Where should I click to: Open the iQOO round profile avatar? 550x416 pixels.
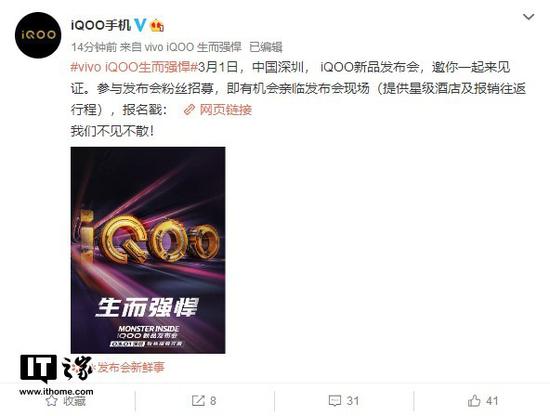pos(38,35)
